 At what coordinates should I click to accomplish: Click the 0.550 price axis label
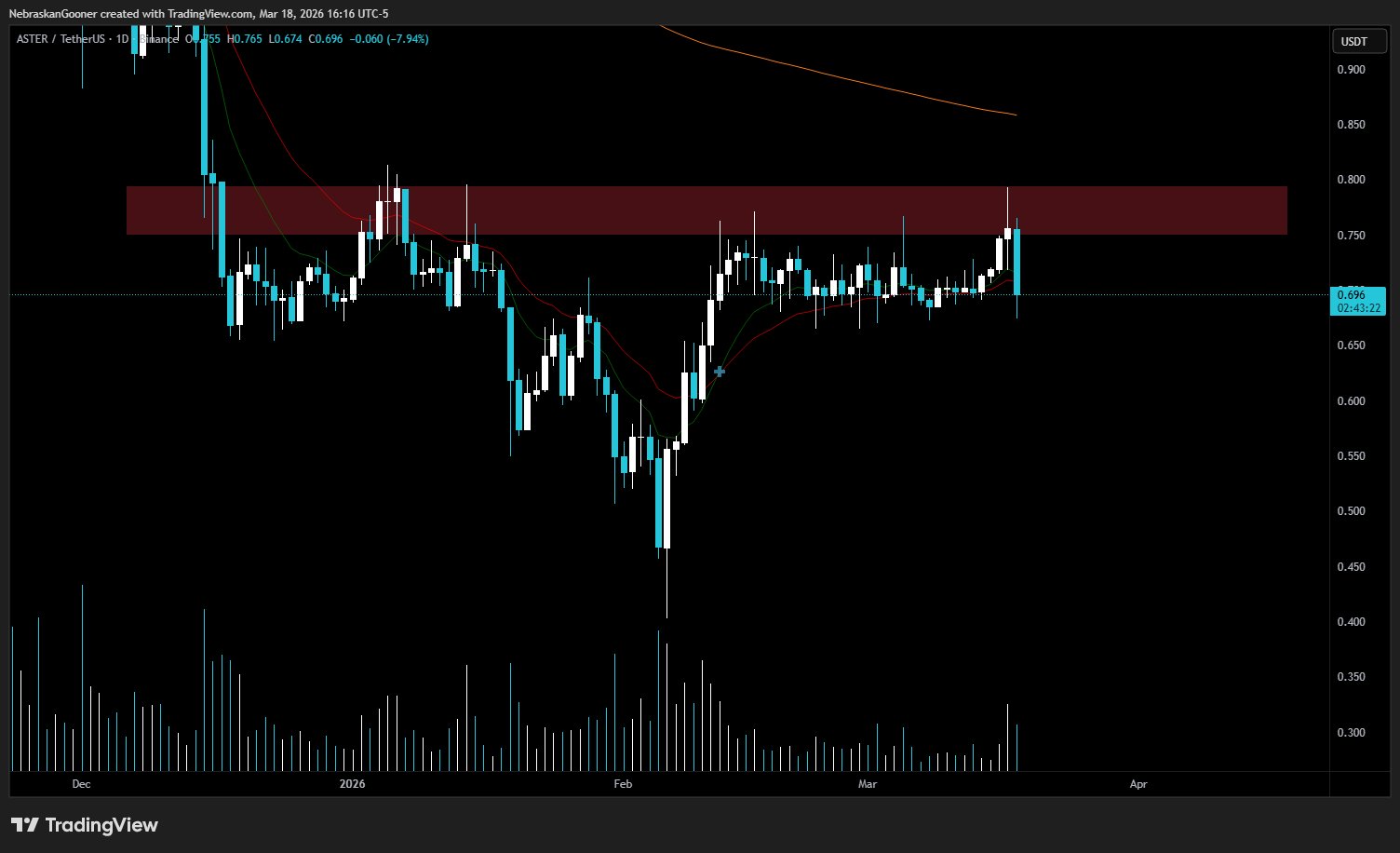tap(1351, 456)
